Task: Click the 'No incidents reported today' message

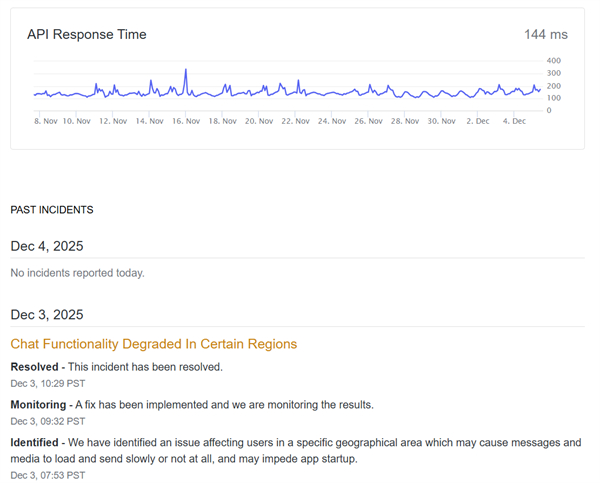Action: (x=77, y=273)
